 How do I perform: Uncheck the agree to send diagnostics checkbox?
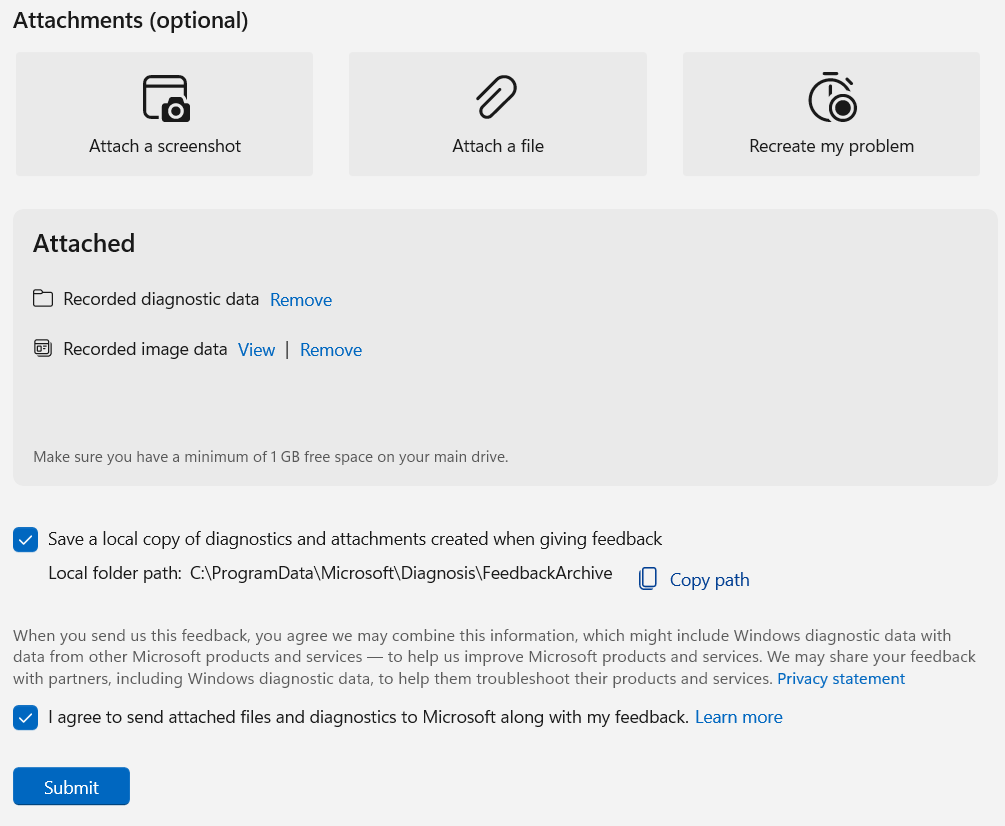(26, 718)
